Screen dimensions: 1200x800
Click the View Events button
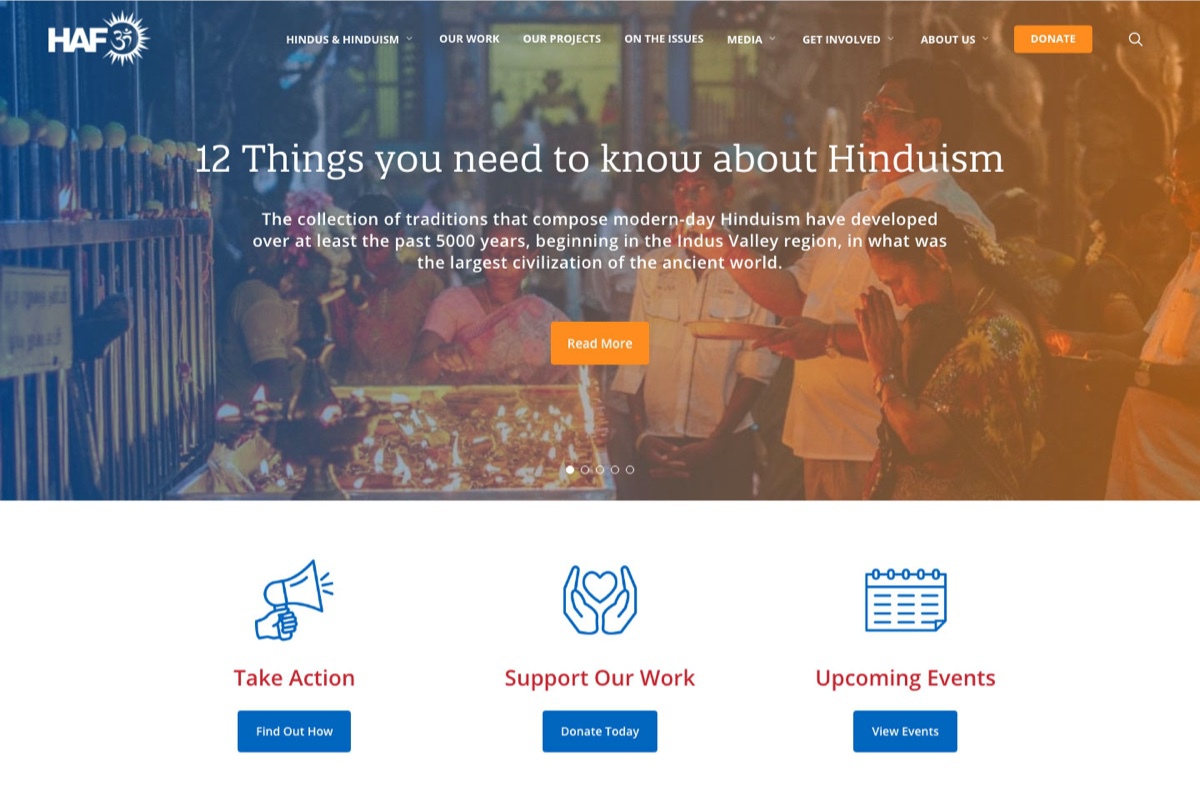tap(905, 731)
